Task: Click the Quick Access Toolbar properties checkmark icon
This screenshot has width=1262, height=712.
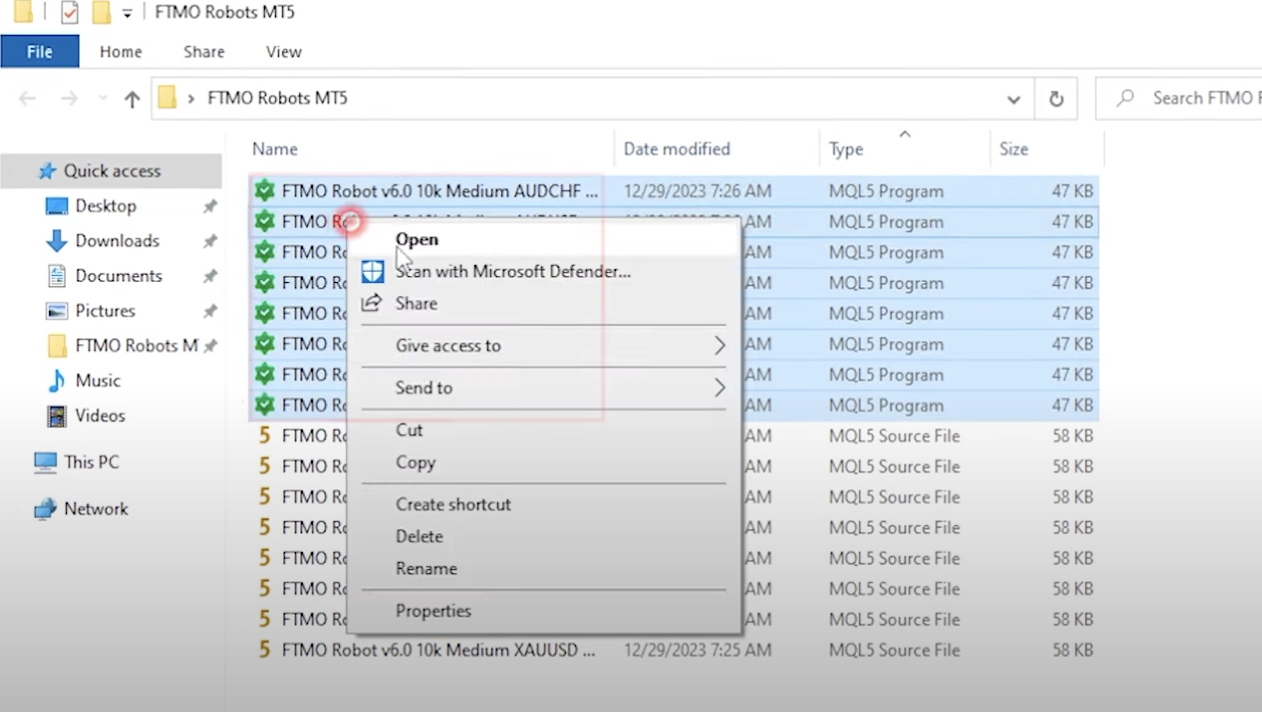Action: pyautogui.click(x=69, y=13)
